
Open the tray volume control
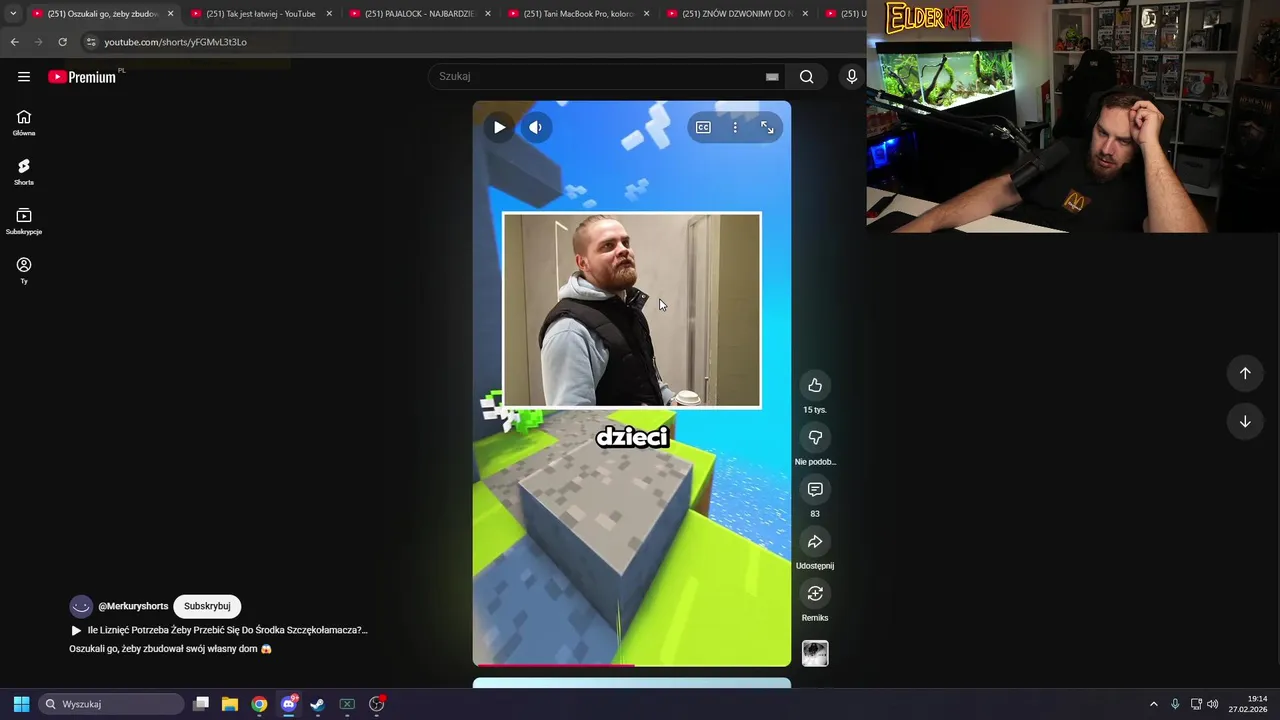point(1213,704)
